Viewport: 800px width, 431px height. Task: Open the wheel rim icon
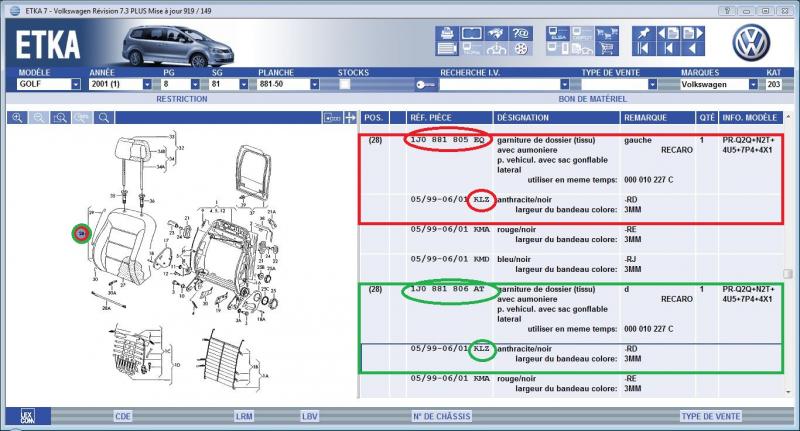(x=520, y=49)
